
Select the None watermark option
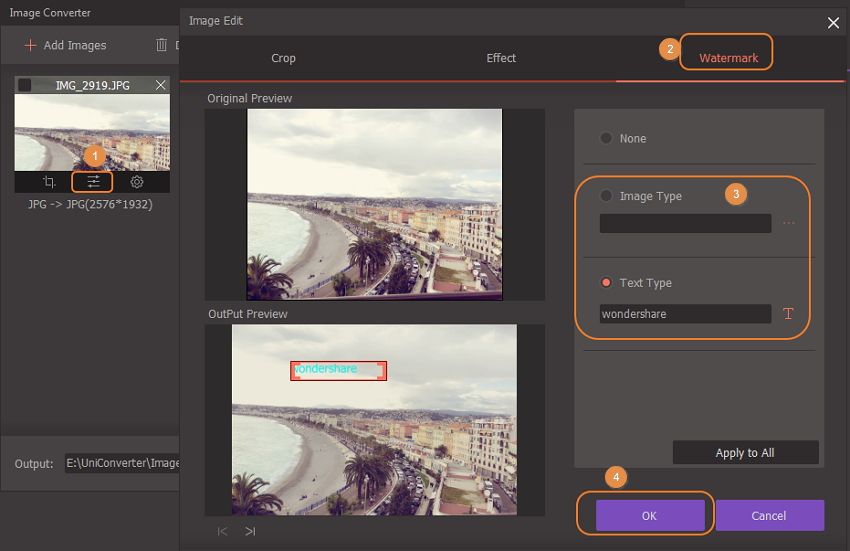606,138
